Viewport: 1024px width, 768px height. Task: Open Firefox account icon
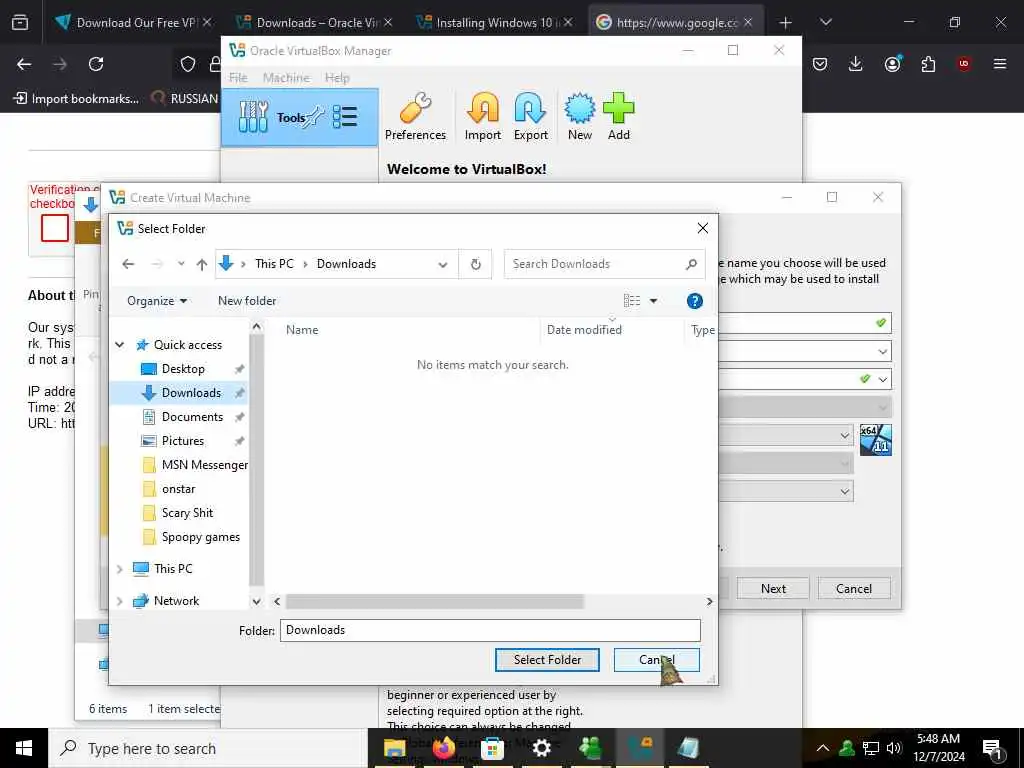(892, 64)
